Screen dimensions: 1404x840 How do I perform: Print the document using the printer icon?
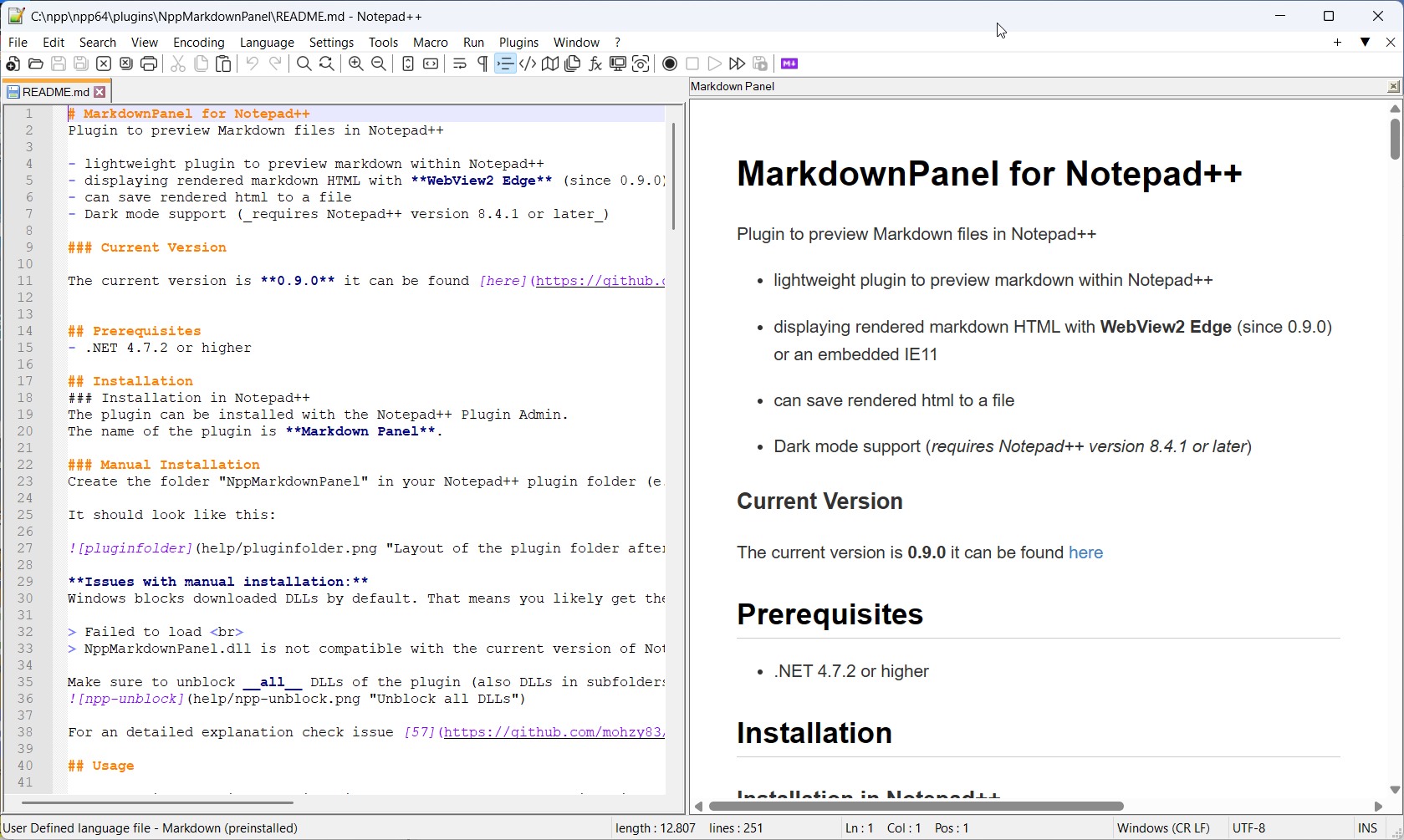[149, 64]
